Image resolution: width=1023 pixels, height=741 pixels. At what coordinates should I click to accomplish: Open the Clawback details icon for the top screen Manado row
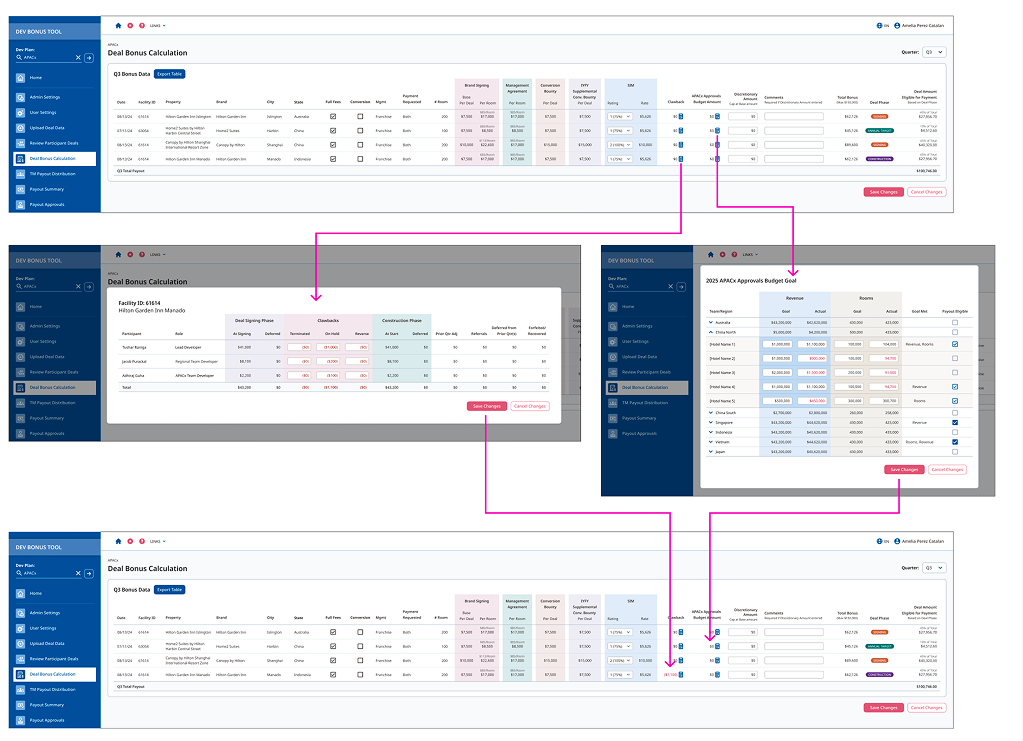[680, 159]
